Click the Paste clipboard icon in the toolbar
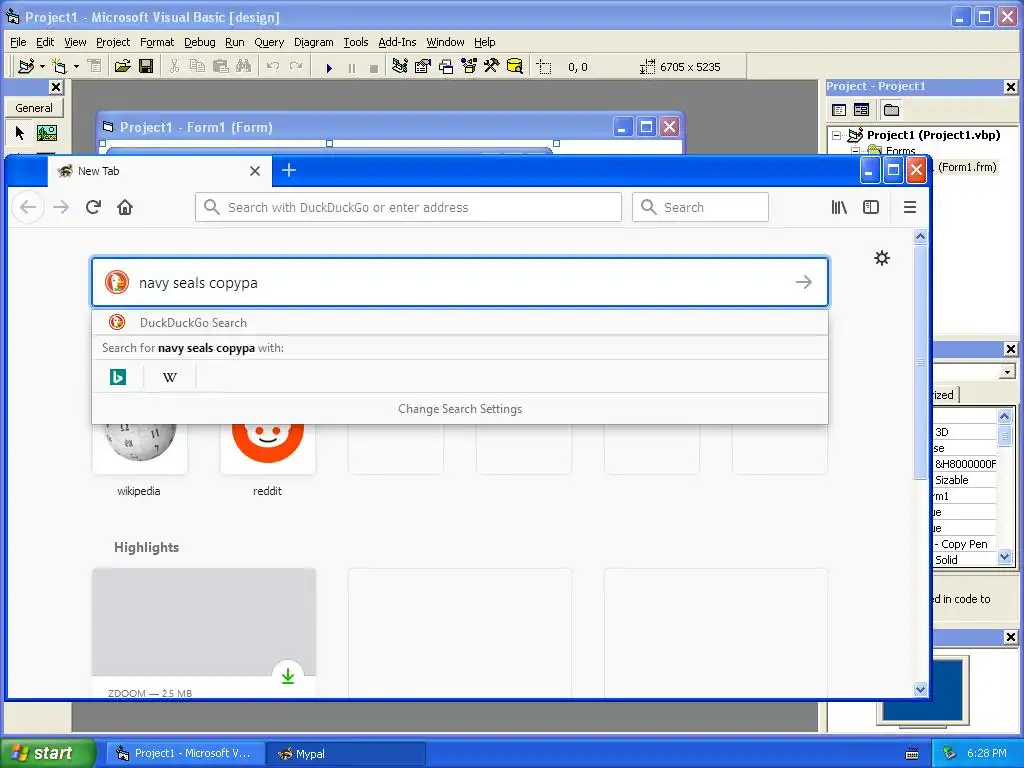 [221, 67]
